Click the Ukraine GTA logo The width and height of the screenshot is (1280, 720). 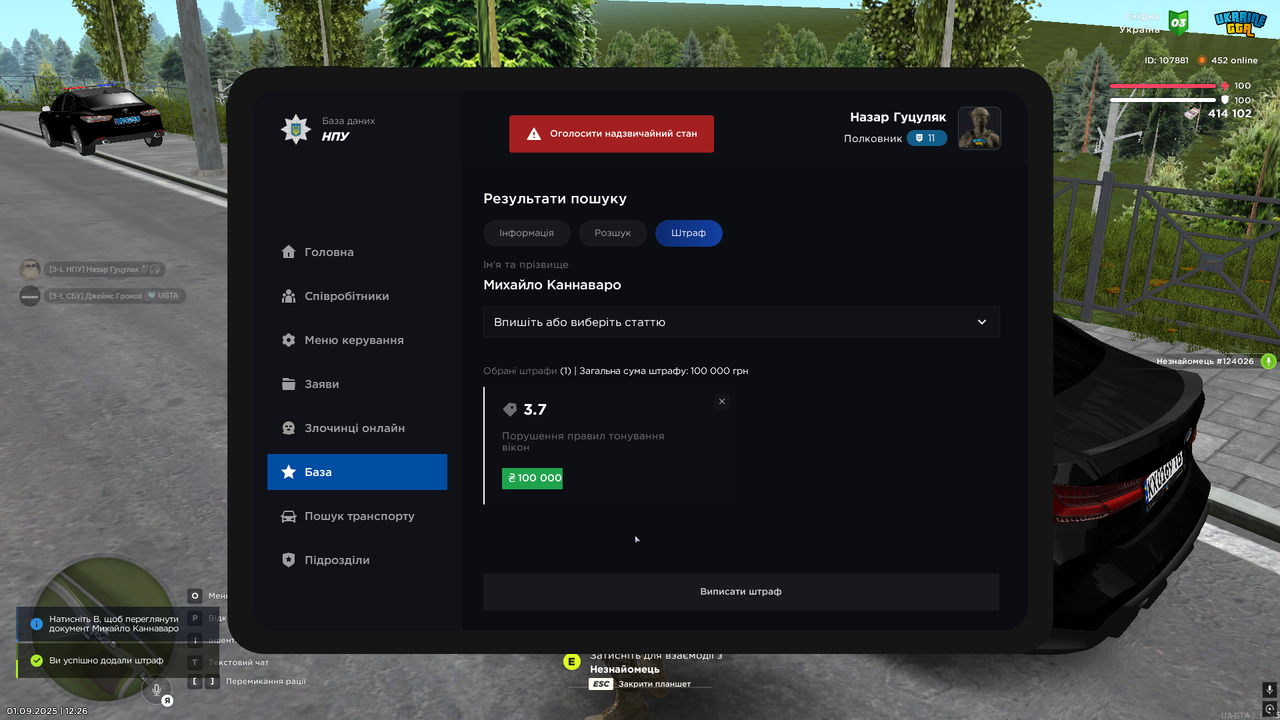pos(1240,22)
